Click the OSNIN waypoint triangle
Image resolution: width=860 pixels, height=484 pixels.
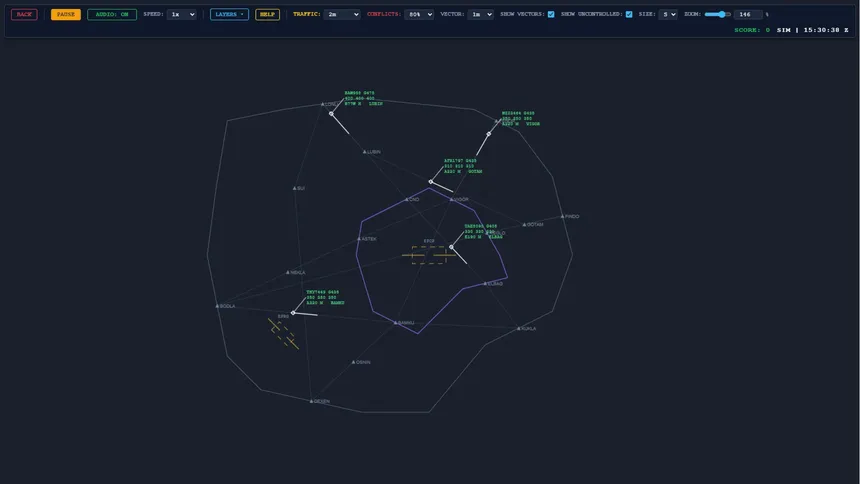[x=353, y=362]
